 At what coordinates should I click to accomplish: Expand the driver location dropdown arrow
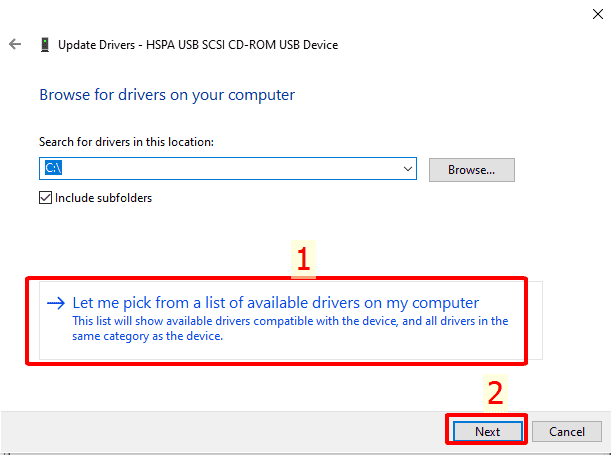pos(408,169)
